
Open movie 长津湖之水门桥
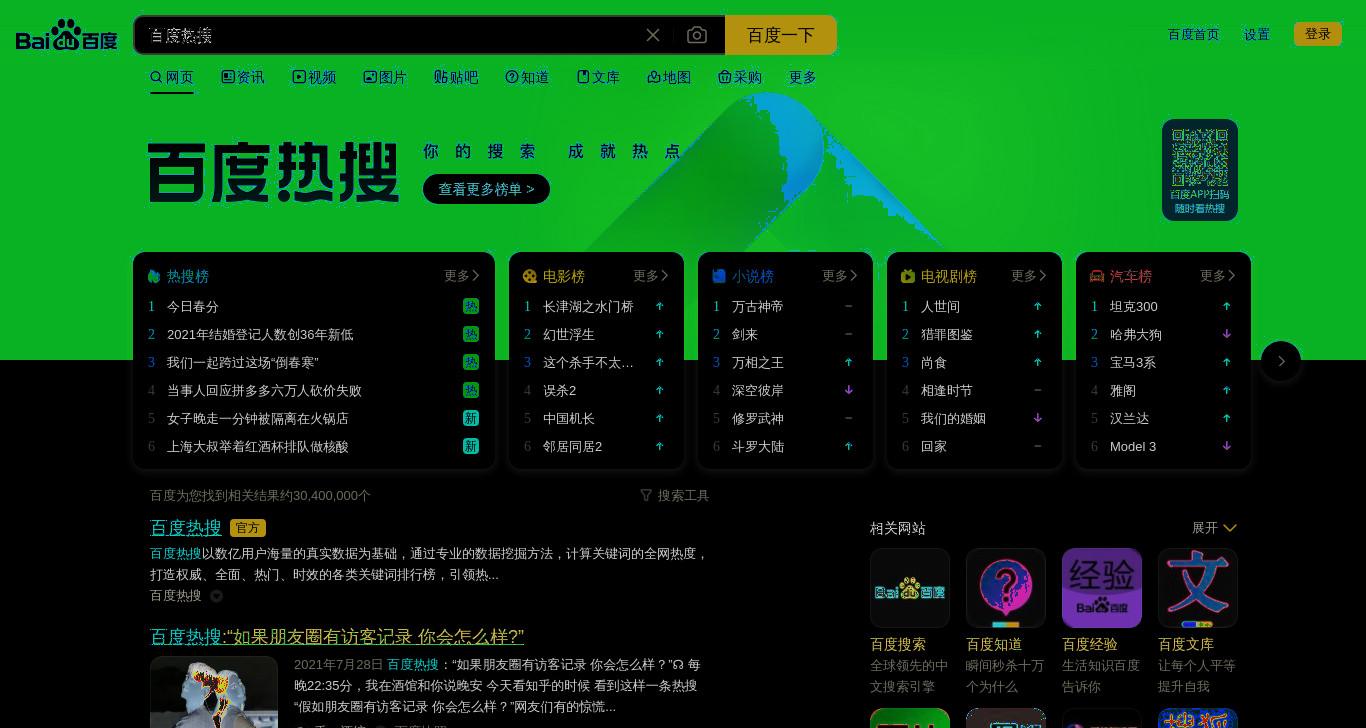click(x=588, y=306)
